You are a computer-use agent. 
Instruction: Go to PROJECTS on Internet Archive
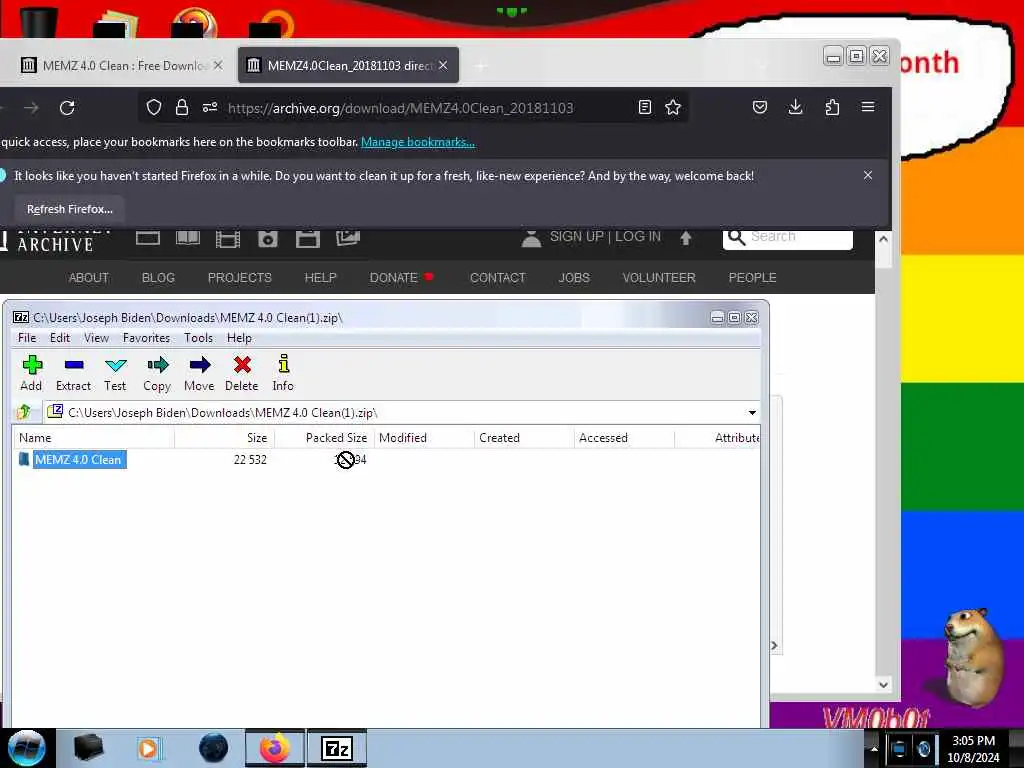[240, 278]
